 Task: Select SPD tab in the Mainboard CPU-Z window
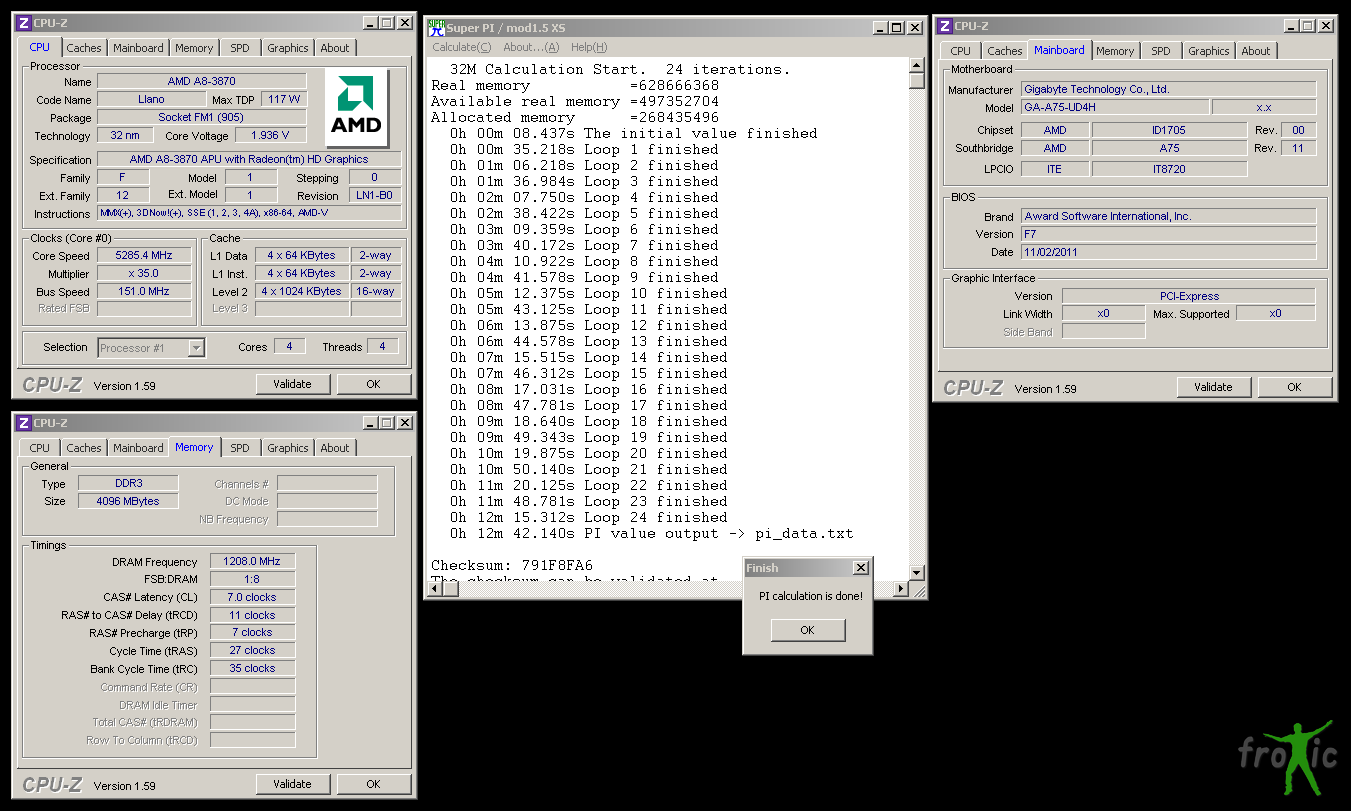tap(1161, 51)
